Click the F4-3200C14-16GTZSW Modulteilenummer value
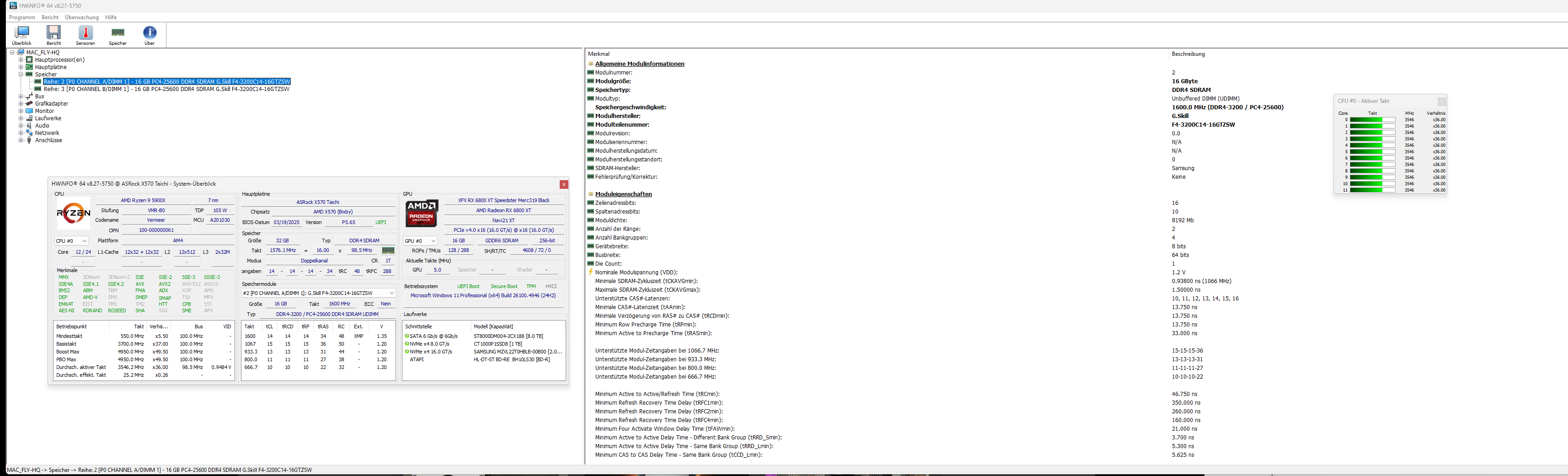The image size is (1568, 476). 1204,125
